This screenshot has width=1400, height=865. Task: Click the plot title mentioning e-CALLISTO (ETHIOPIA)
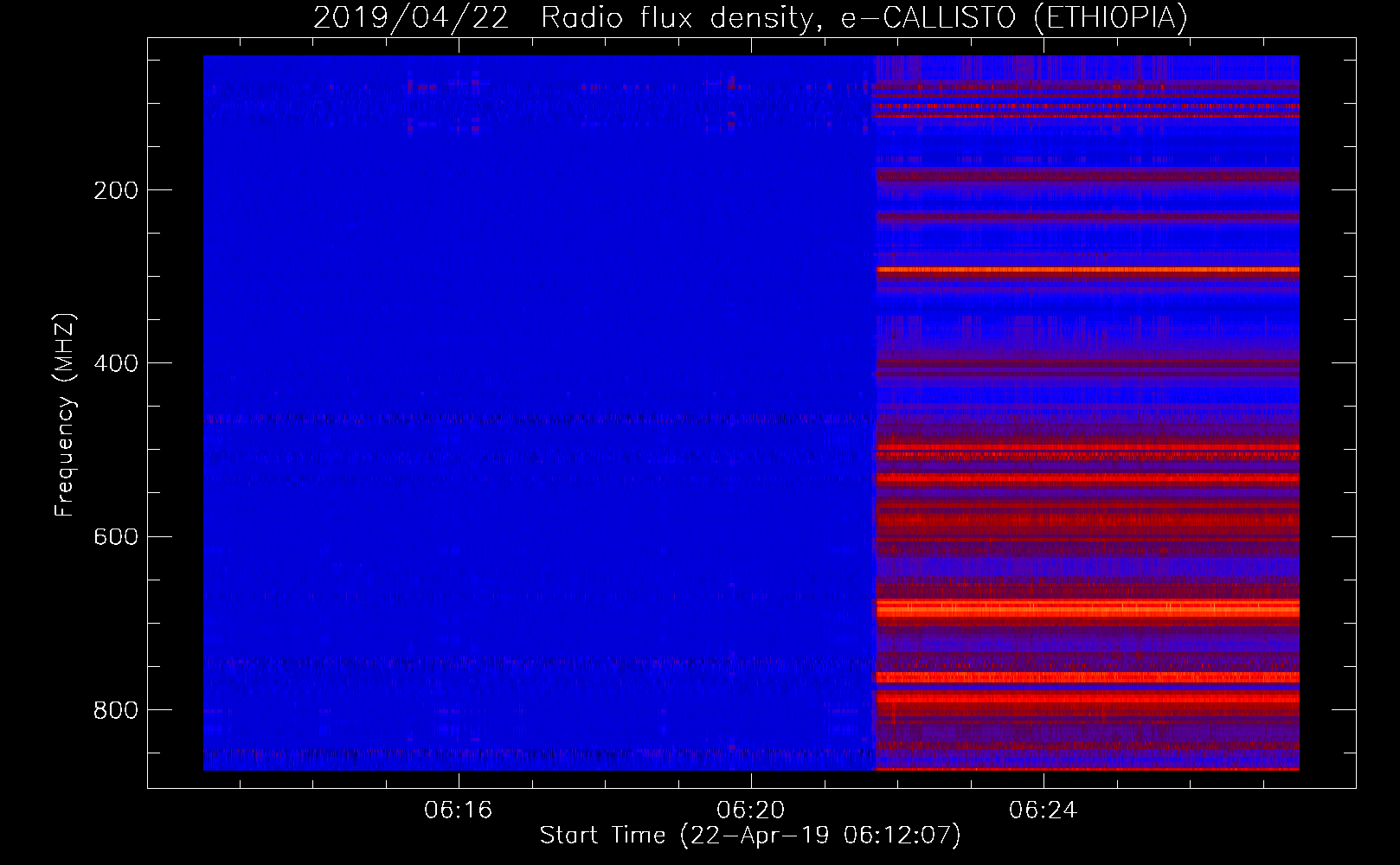click(750, 17)
